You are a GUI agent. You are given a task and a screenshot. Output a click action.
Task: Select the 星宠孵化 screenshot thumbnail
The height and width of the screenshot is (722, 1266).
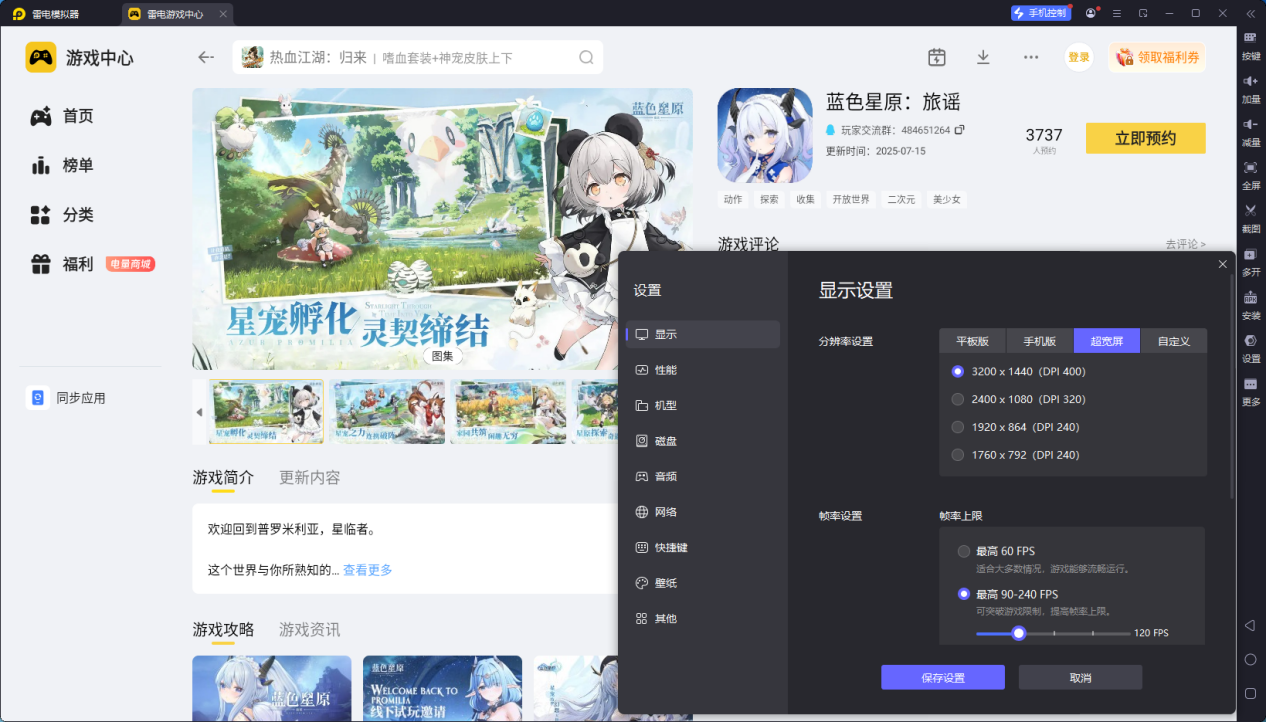point(267,412)
